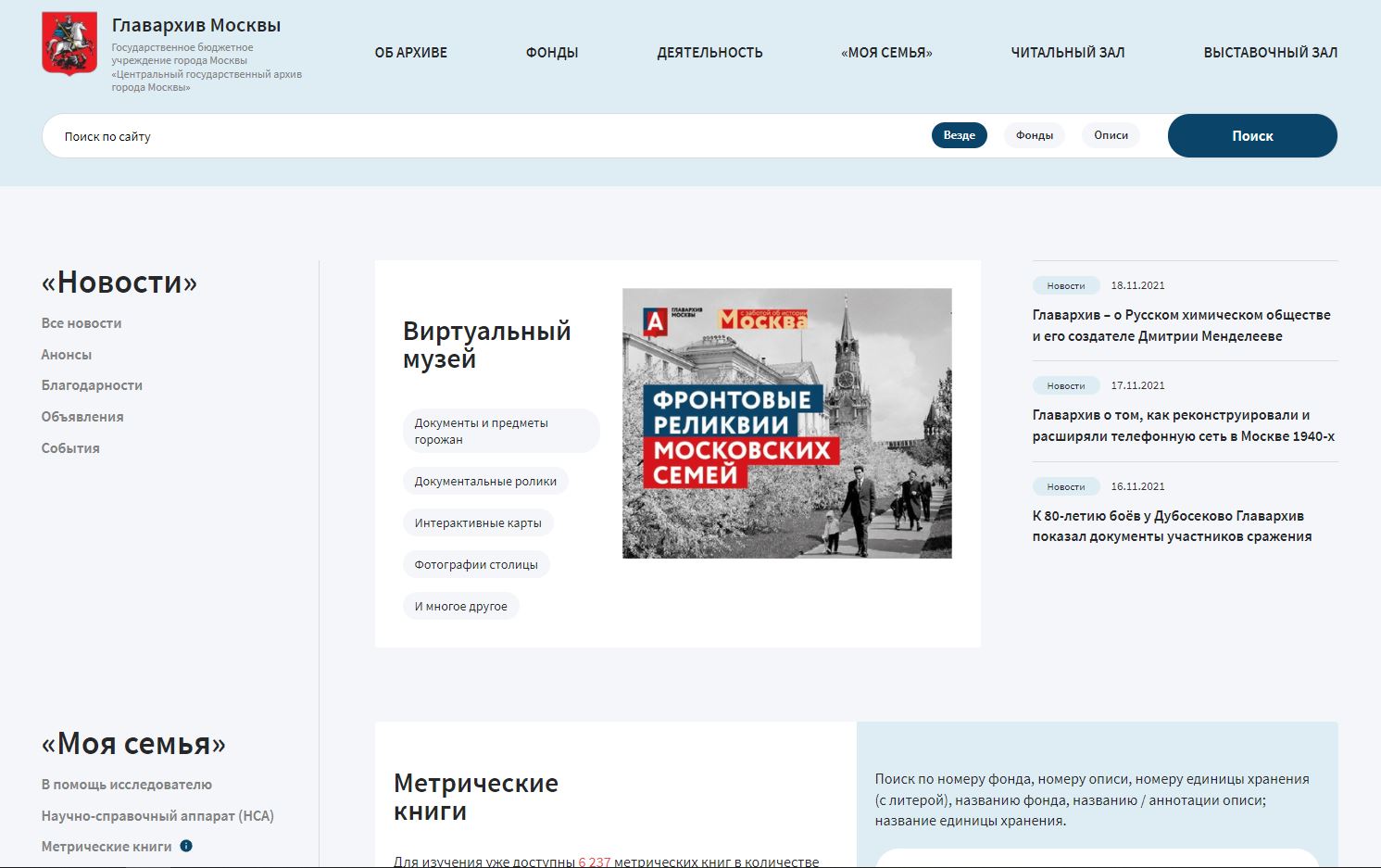
Task: Click the Новости tag dated 16.11.2021
Action: point(1066,486)
